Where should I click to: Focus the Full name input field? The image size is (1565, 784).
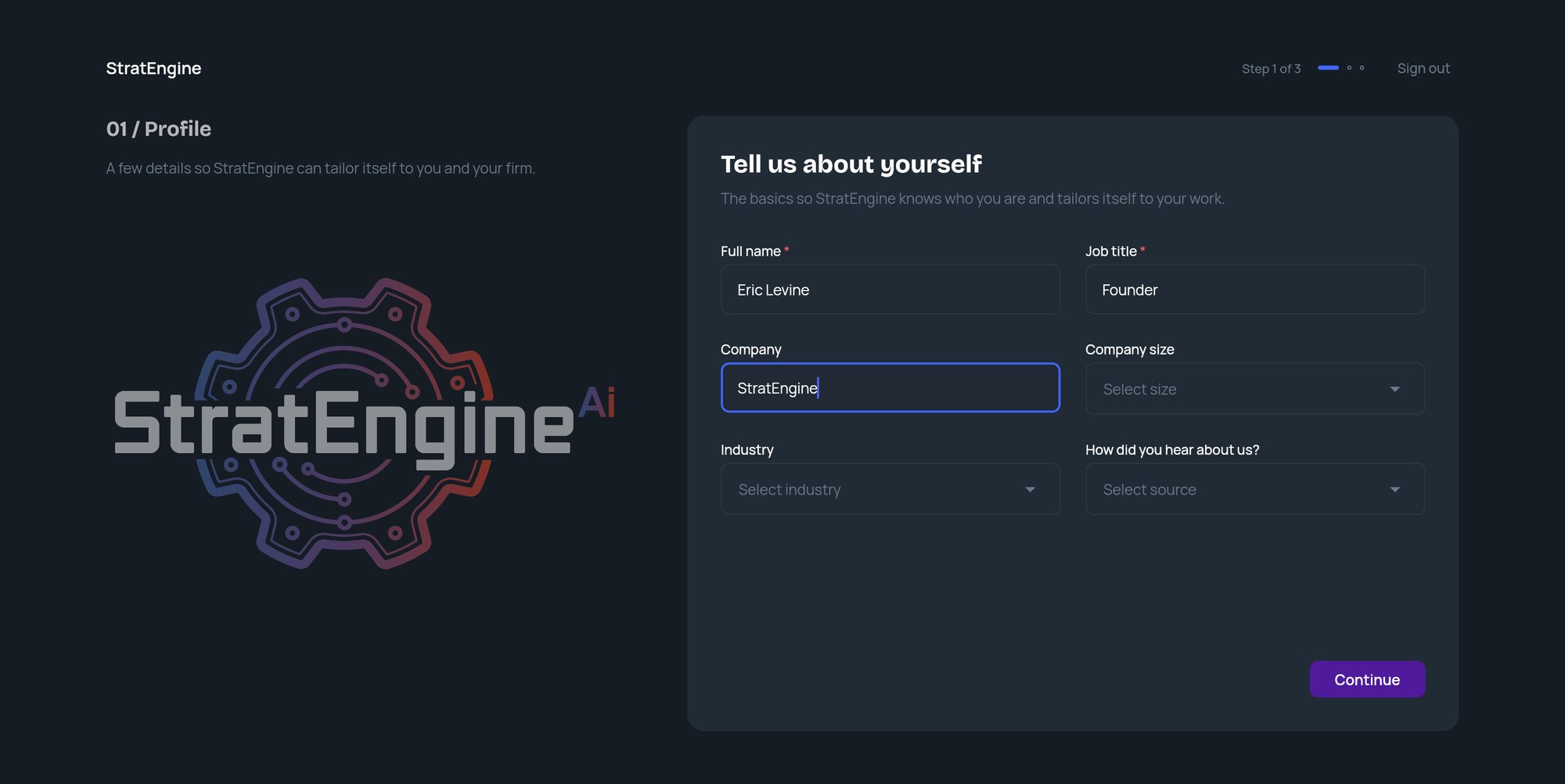coord(890,290)
